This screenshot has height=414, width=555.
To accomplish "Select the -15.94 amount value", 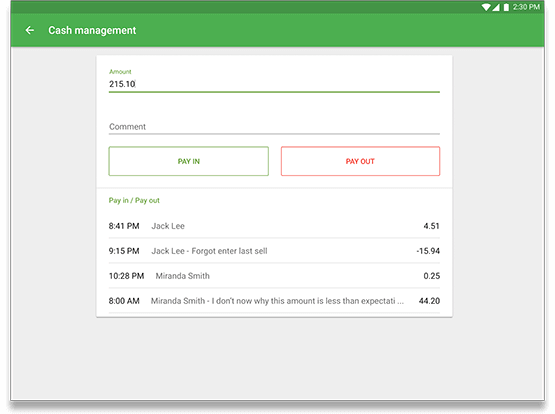I will [428, 251].
